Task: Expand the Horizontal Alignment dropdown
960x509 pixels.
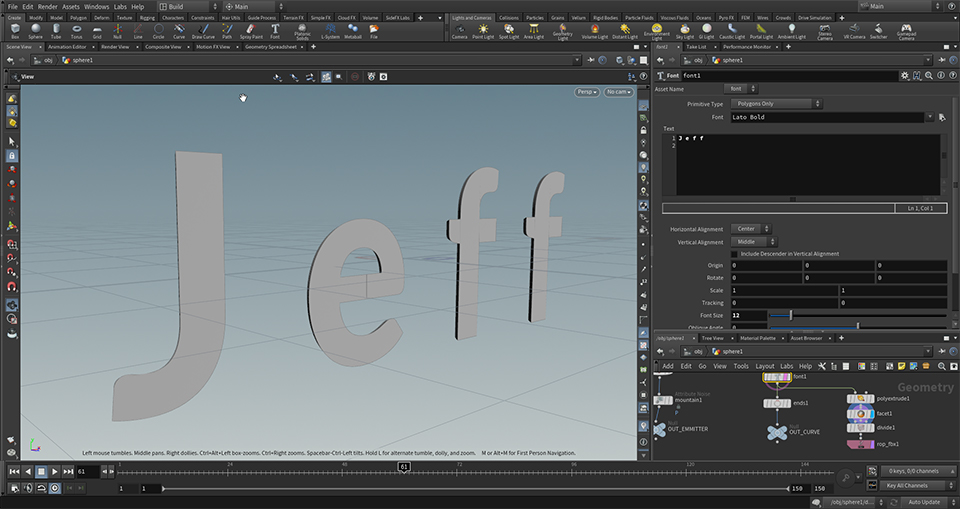Action: coord(749,229)
